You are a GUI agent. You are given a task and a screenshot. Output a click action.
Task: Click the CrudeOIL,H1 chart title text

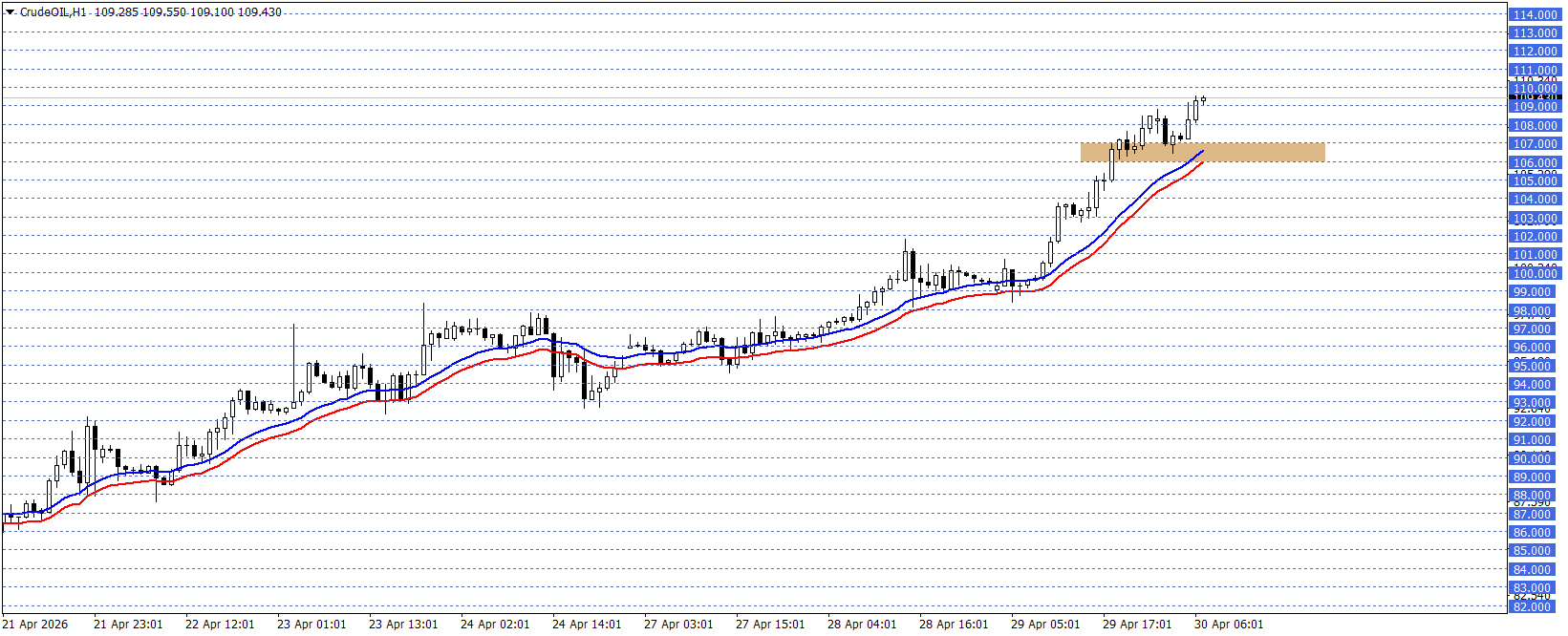[x=54, y=12]
